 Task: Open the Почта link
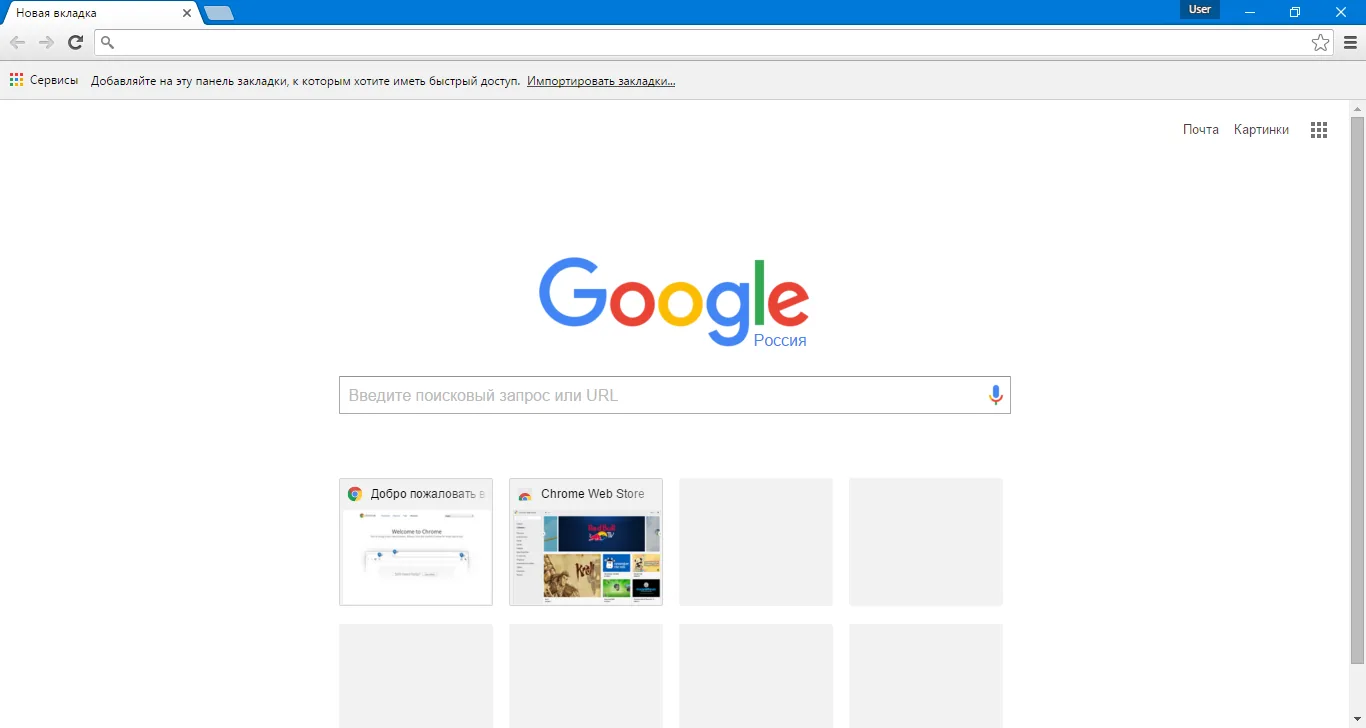coord(1201,129)
